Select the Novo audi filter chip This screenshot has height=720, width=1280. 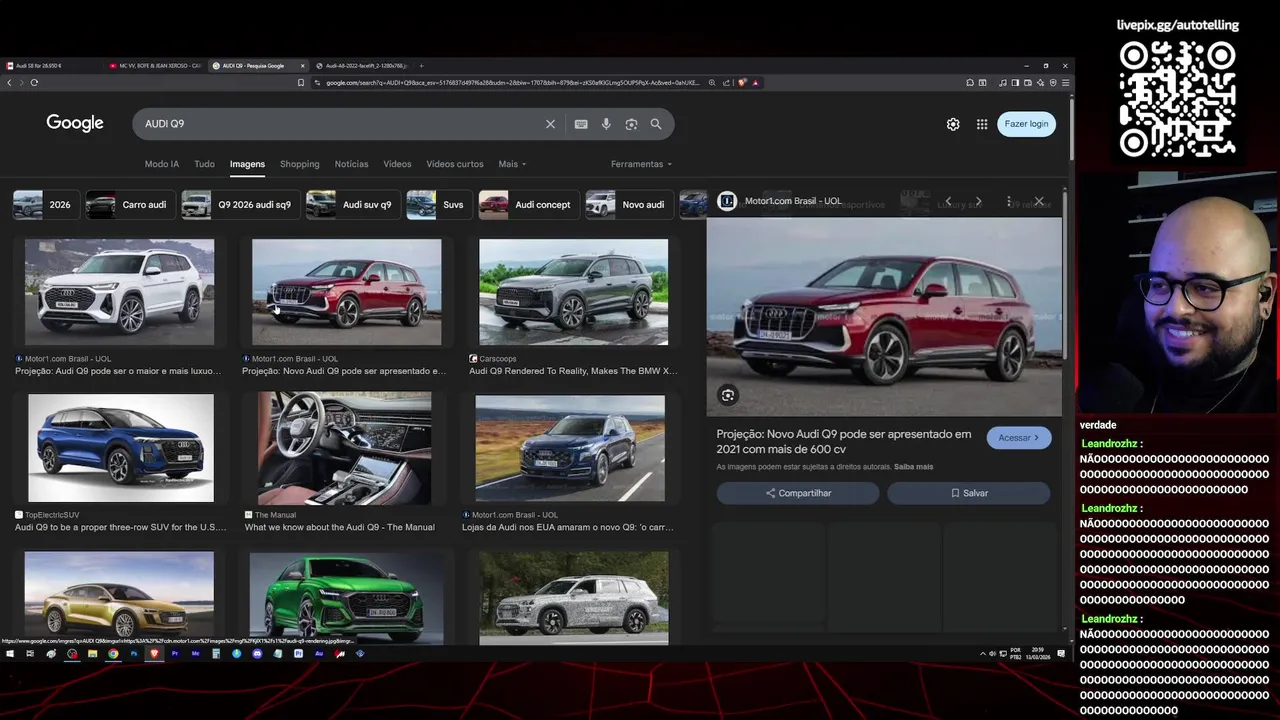point(627,205)
